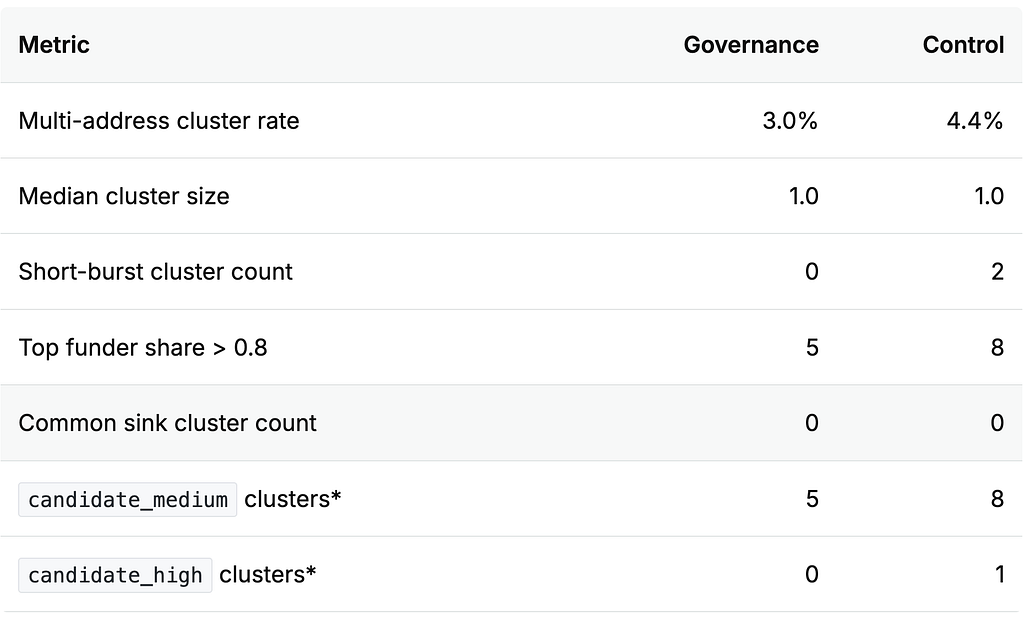1024x621 pixels.
Task: Click the 4.4% Control cluster rate value
Action: 975,121
